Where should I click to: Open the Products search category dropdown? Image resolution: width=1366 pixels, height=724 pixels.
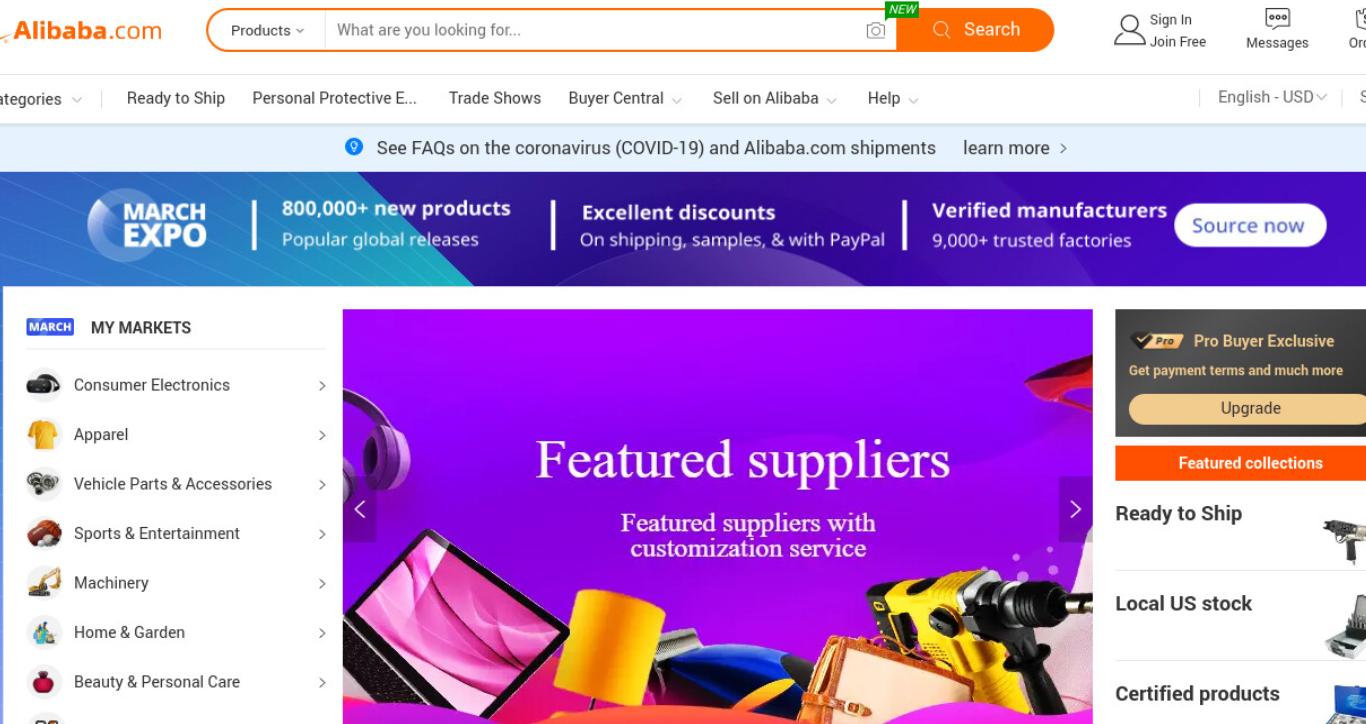pos(267,30)
